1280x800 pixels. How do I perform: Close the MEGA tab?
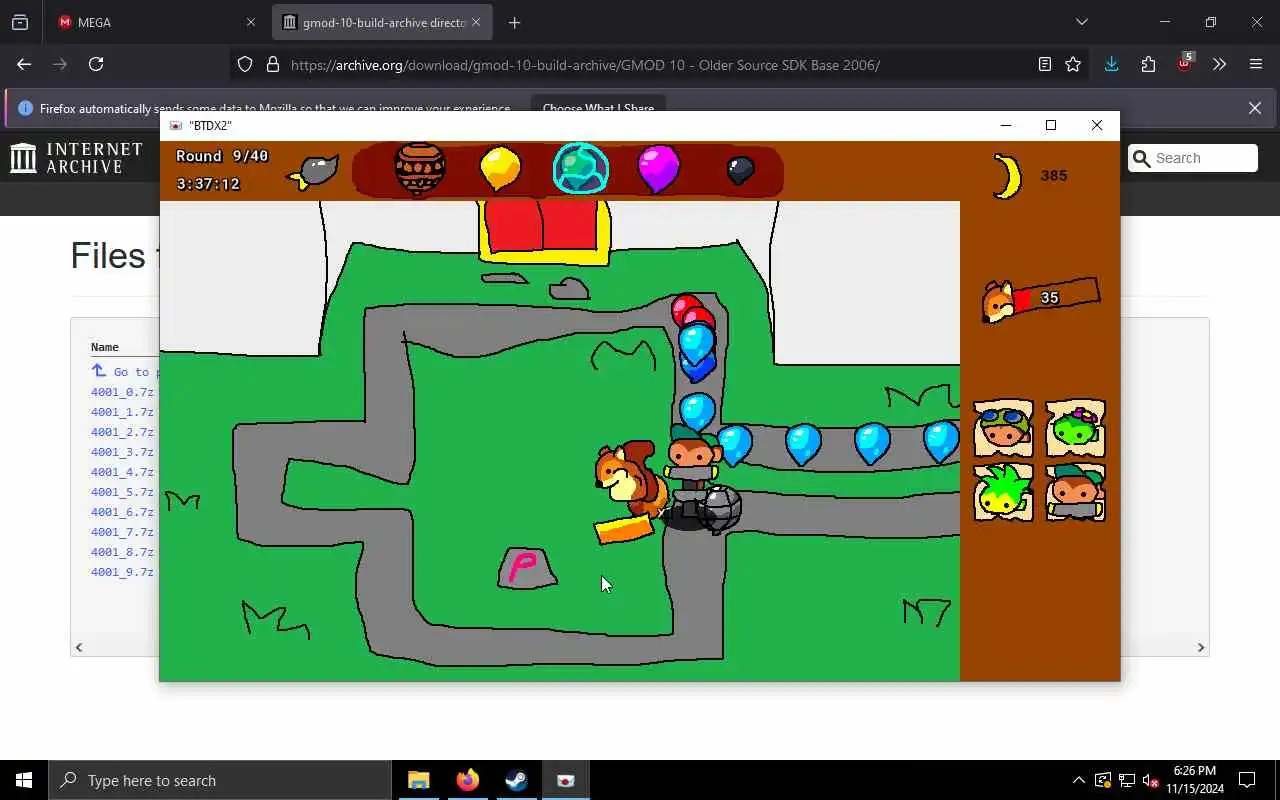point(251,22)
